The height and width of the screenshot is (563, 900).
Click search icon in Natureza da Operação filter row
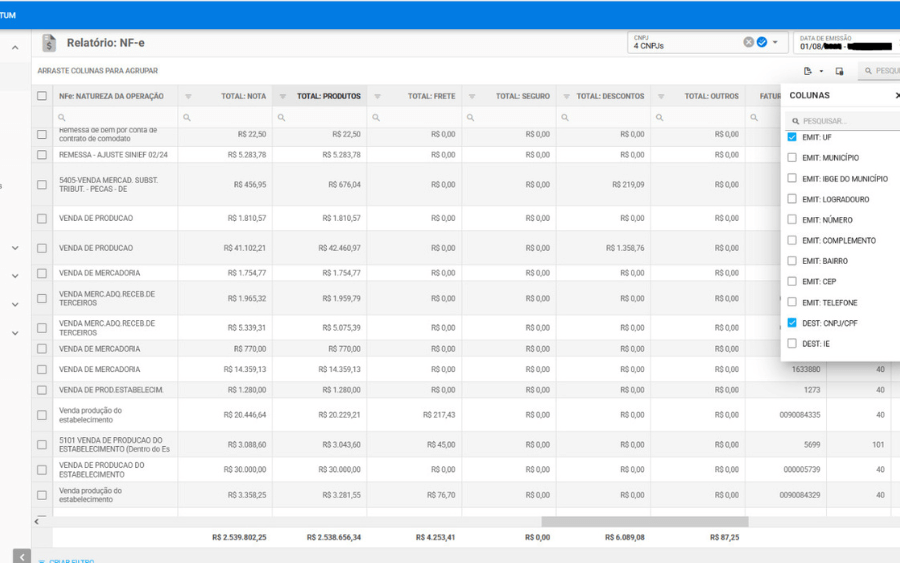point(61,118)
